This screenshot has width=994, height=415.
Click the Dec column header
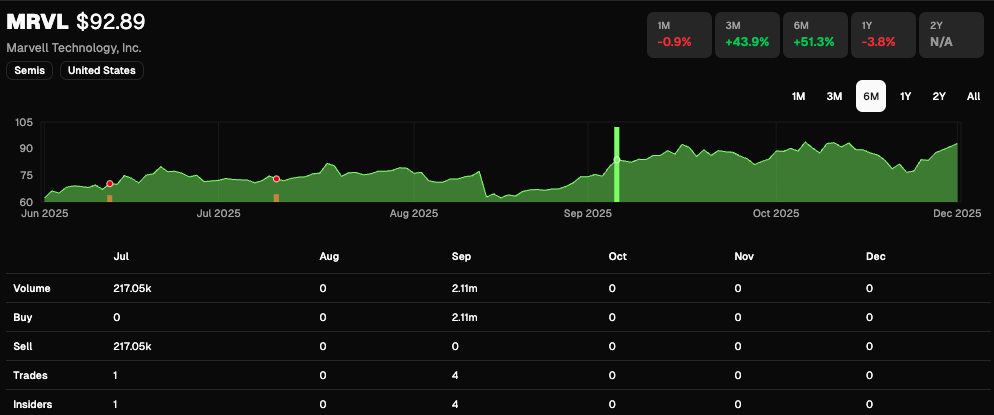point(875,257)
